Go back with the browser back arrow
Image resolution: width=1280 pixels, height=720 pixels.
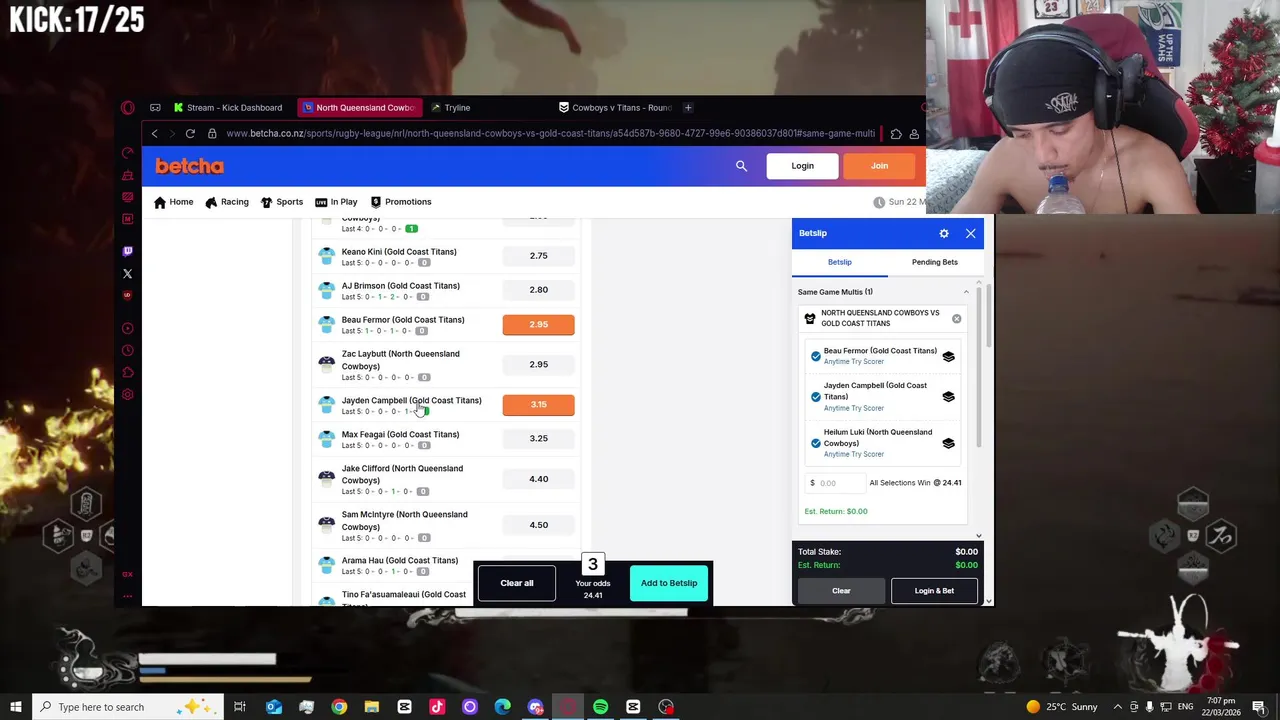coord(154,133)
